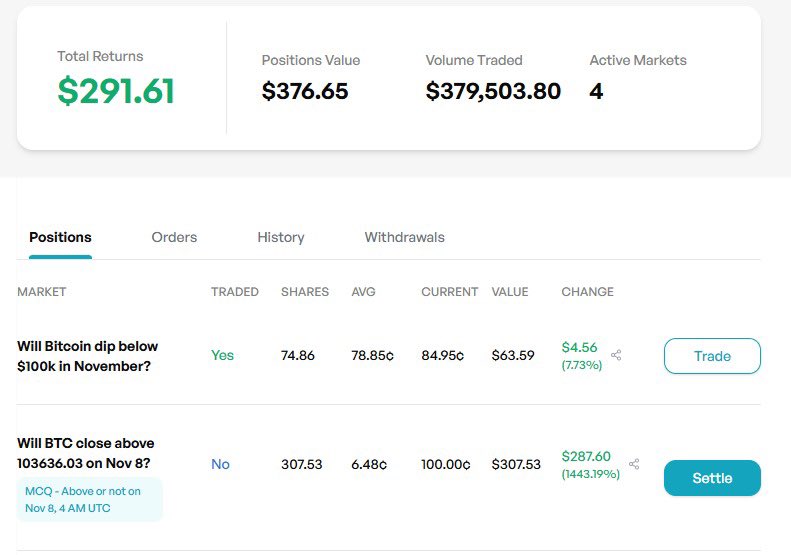The width and height of the screenshot is (791, 555).
Task: Select the Positions Value label
Action: 311,60
